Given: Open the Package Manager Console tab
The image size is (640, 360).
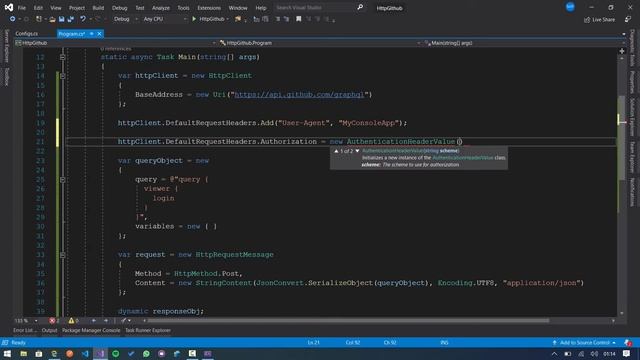Looking at the screenshot, I should click(x=91, y=331).
